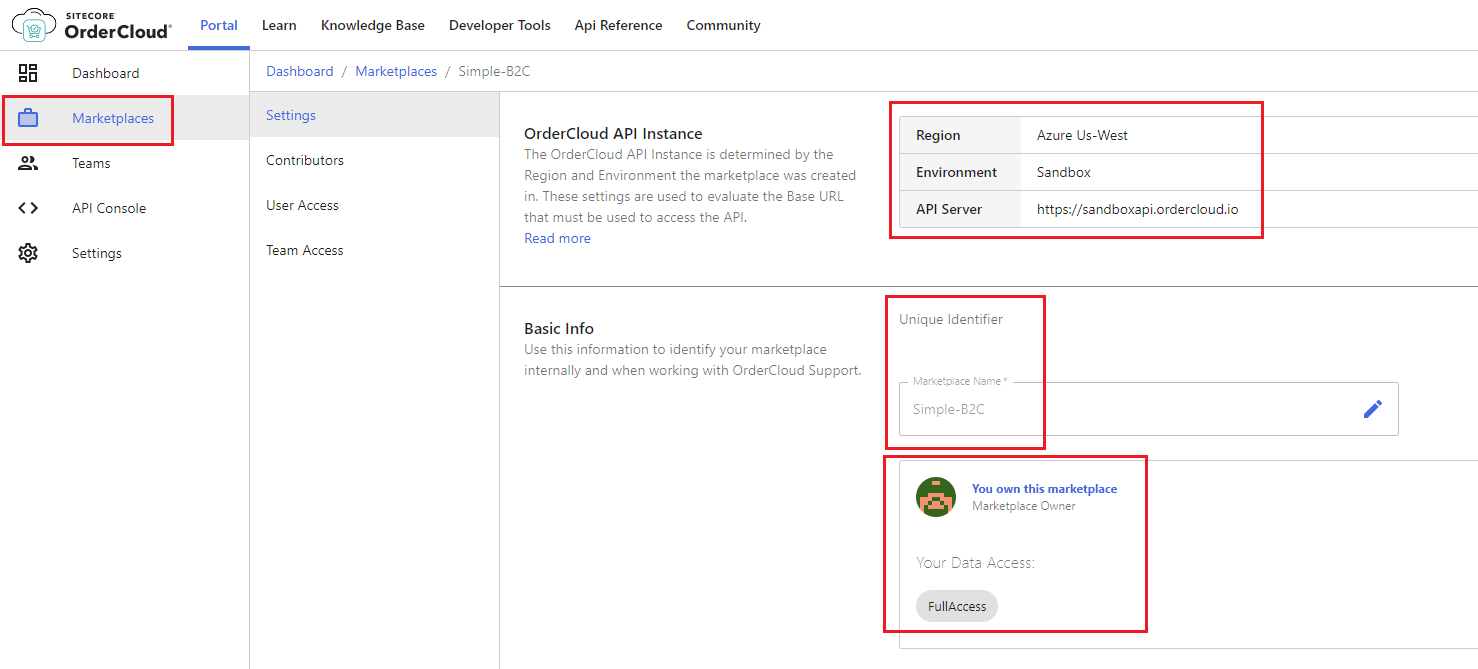Open the Portal tab

tap(219, 25)
